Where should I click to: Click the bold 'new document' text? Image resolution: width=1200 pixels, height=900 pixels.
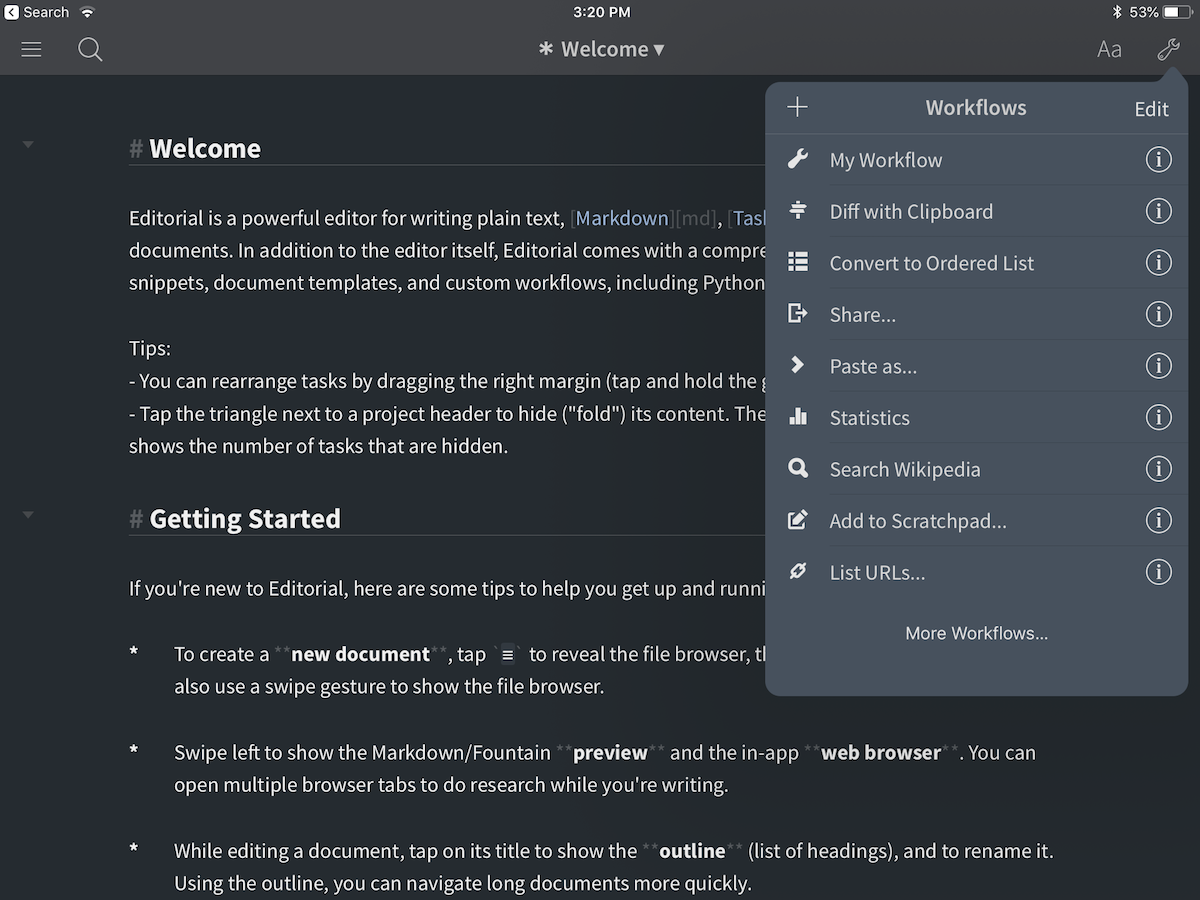(x=360, y=654)
